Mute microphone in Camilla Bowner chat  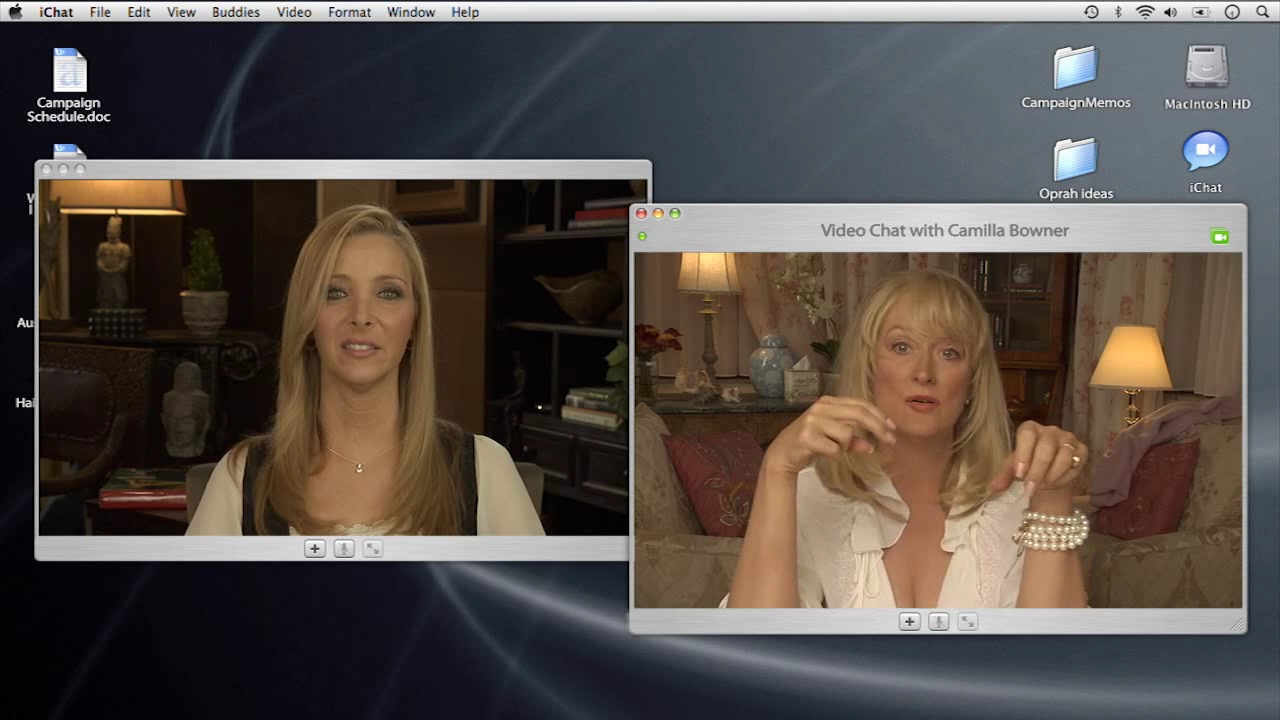[938, 621]
